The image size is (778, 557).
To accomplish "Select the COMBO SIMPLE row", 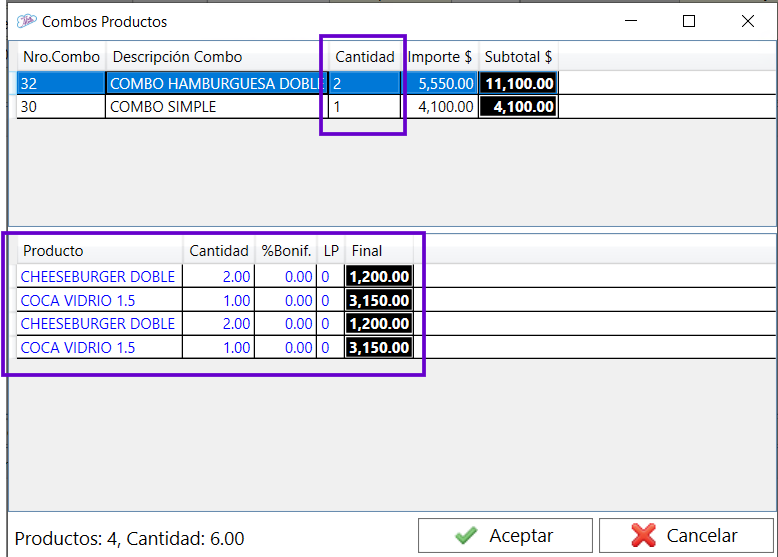I will [216, 107].
